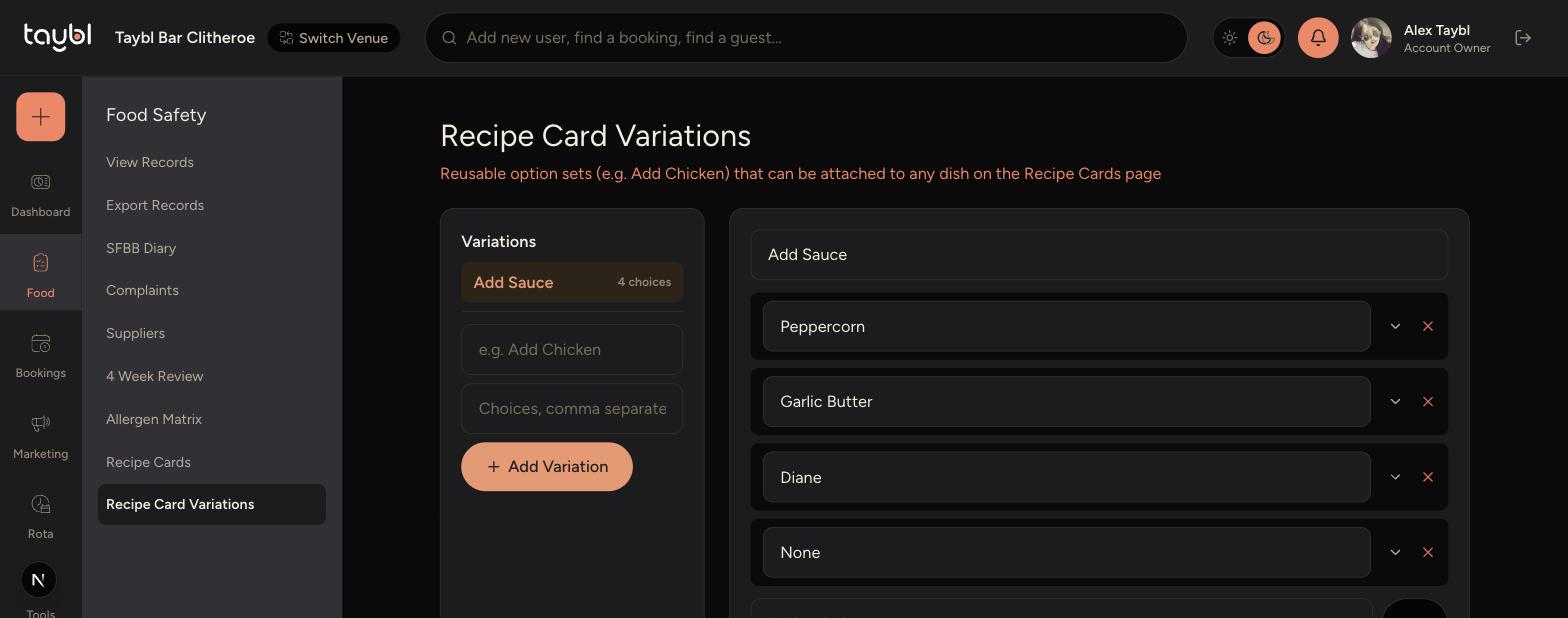Image resolution: width=1568 pixels, height=618 pixels.
Task: Switch to light mode sun toggle
Action: tap(1230, 38)
